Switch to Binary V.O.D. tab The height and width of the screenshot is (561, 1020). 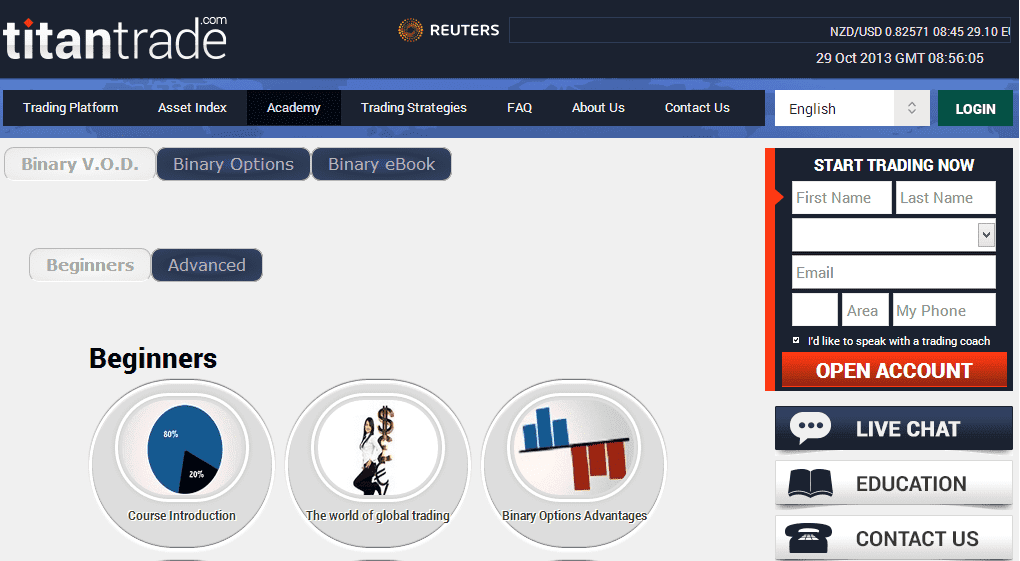[80, 164]
